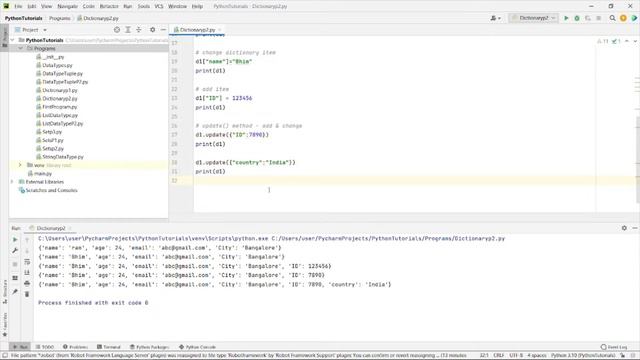Select main.py in the project tree

(x=42, y=173)
